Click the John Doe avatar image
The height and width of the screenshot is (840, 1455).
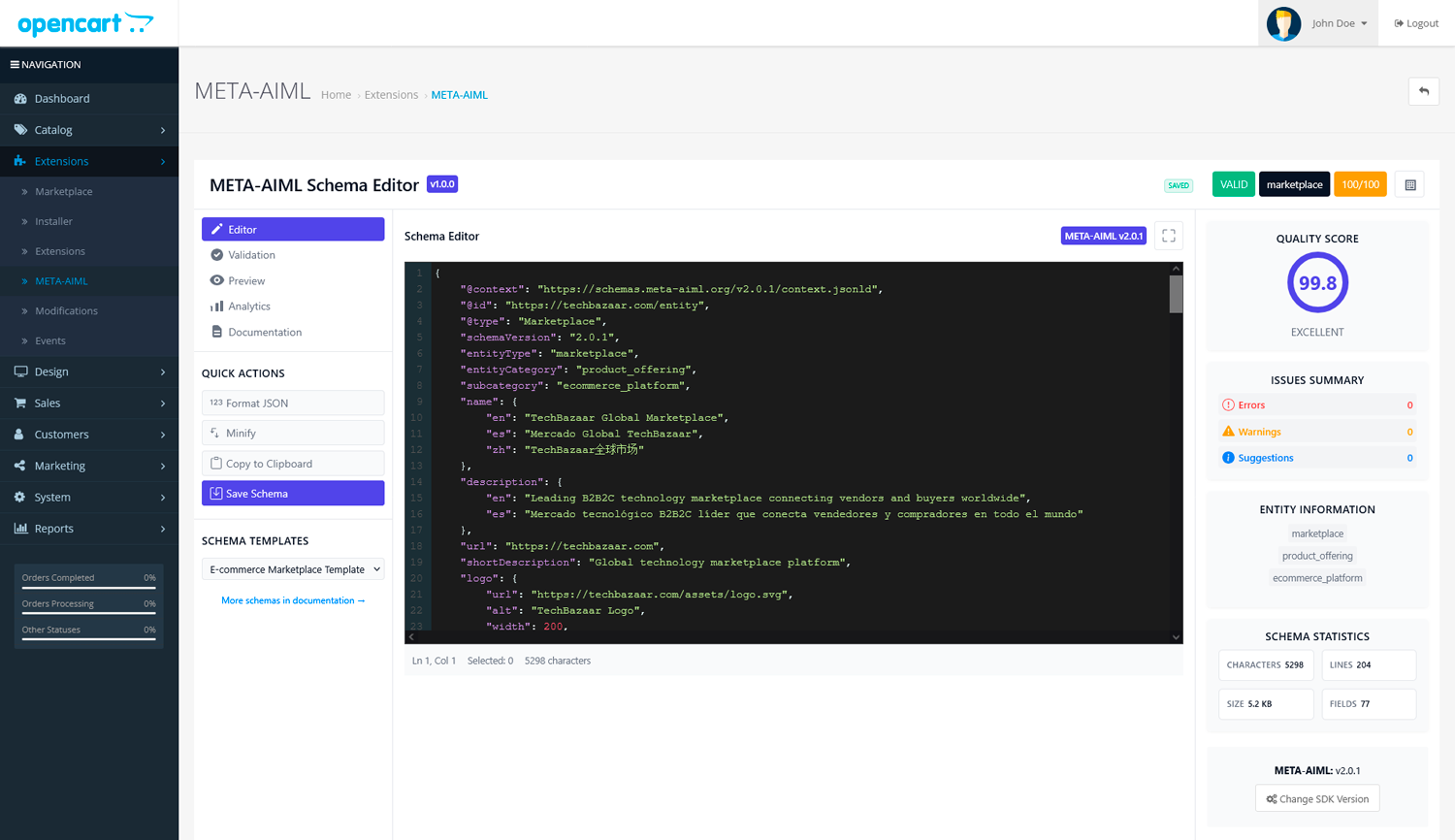(x=1283, y=23)
